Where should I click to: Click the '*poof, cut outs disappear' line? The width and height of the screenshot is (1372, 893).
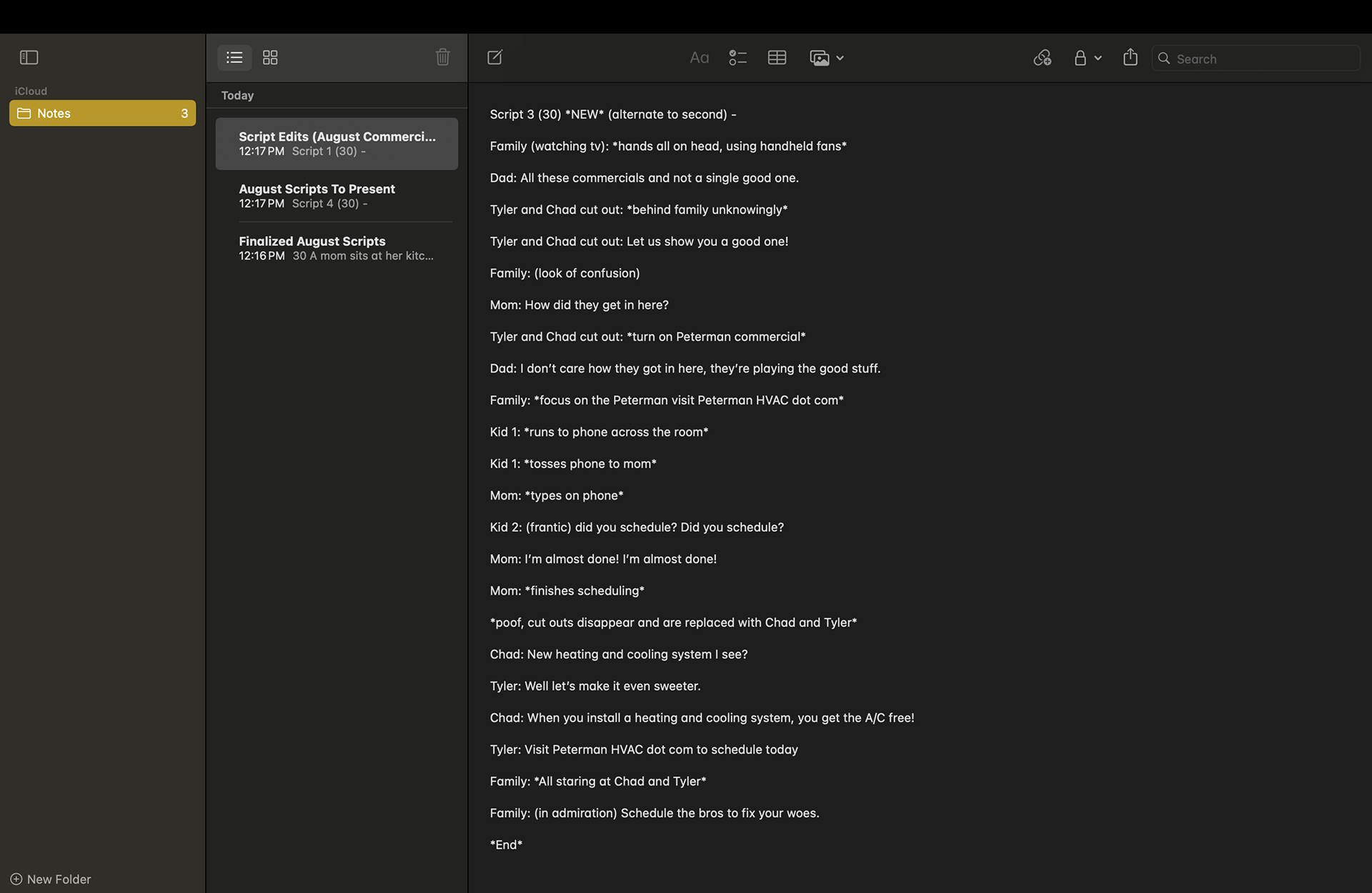673,623
